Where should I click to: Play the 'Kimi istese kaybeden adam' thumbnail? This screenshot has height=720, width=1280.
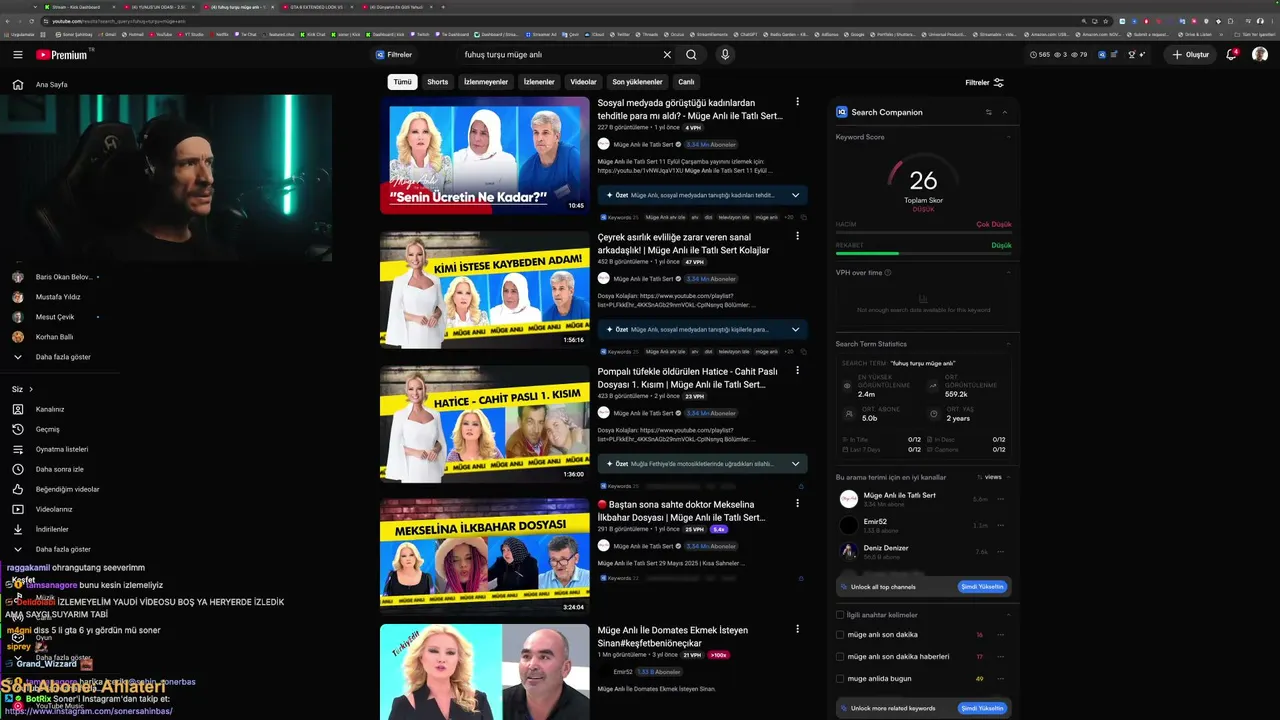coord(484,289)
